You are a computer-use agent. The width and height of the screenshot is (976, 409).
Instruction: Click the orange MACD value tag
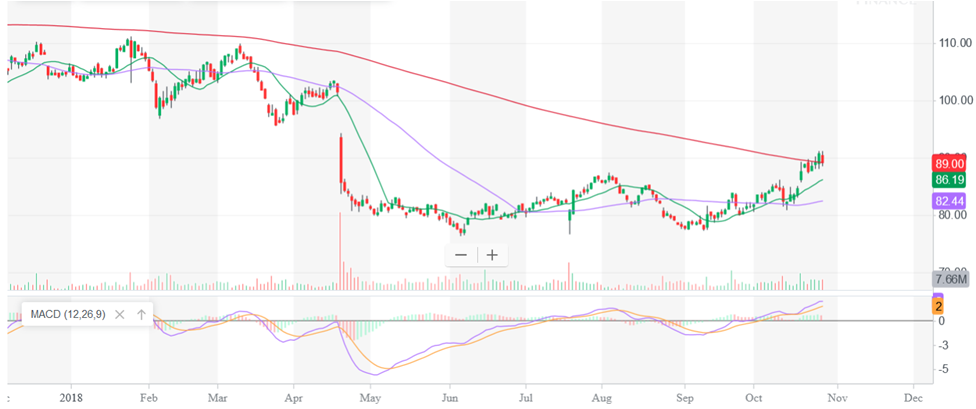940,307
